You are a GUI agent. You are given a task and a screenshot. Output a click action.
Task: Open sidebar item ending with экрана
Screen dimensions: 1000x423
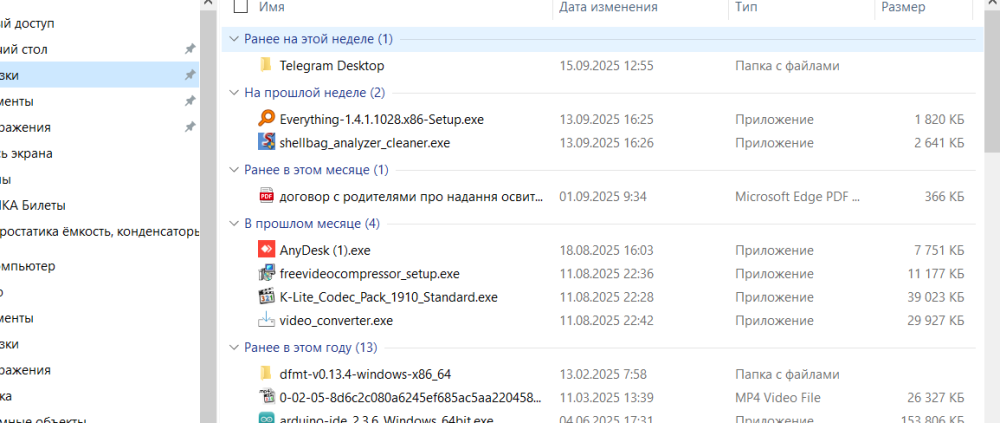tap(26, 153)
